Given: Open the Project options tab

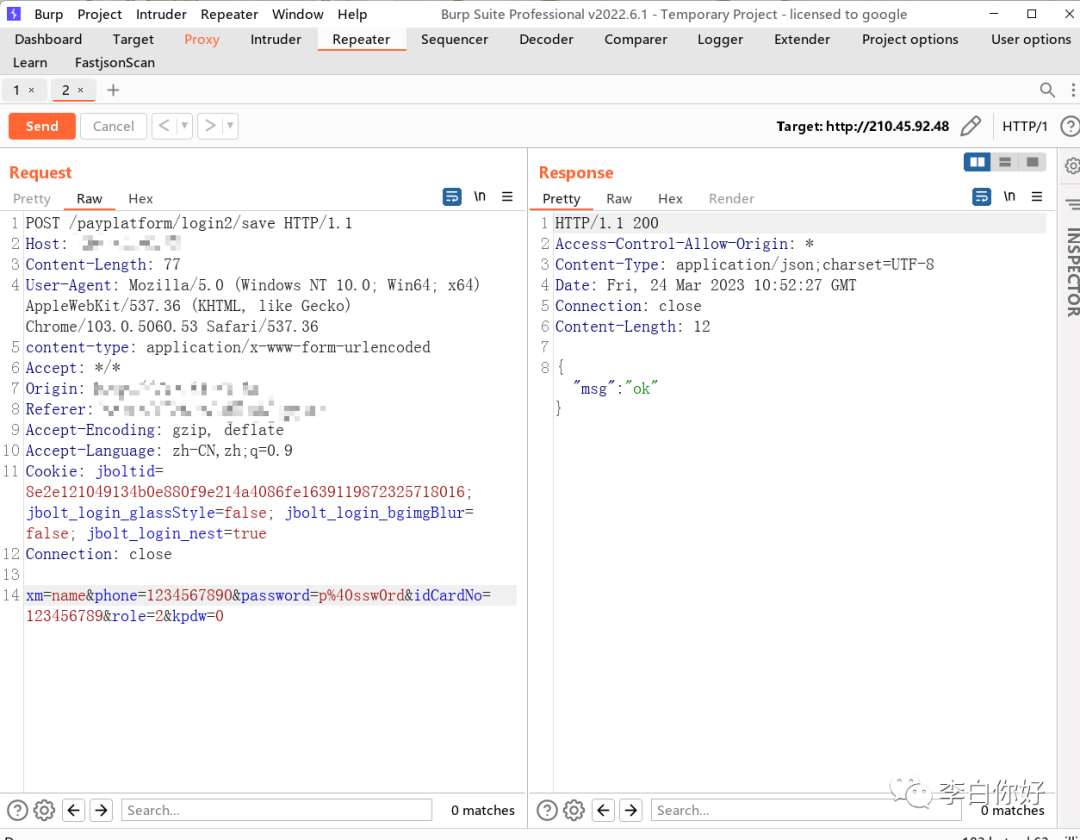Looking at the screenshot, I should coord(910,39).
